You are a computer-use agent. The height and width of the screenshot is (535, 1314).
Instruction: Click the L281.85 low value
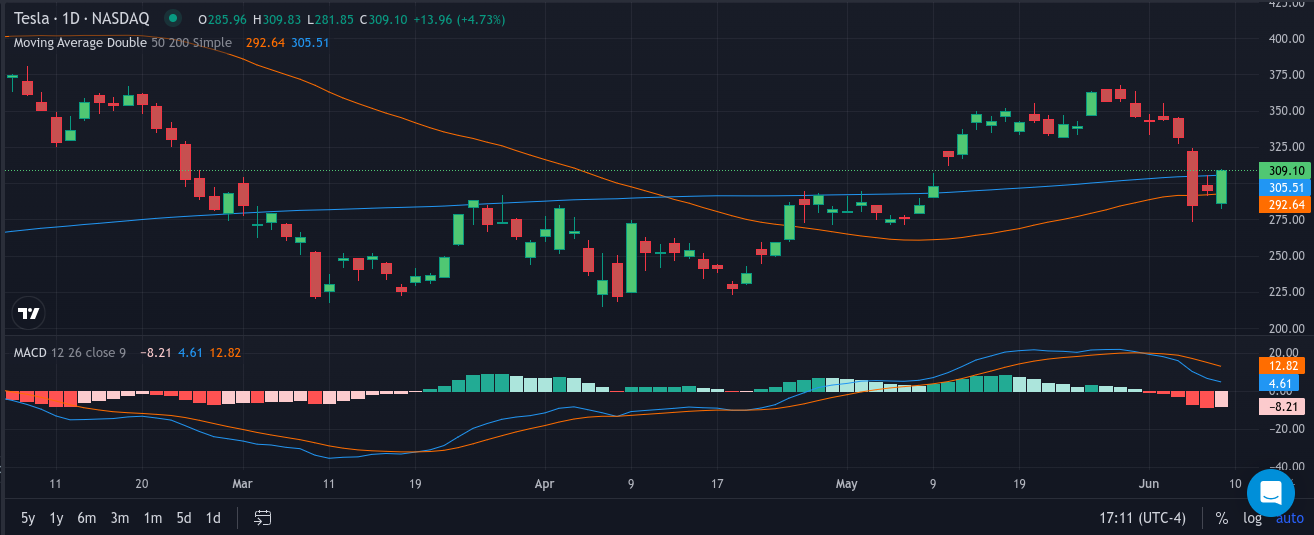click(331, 19)
